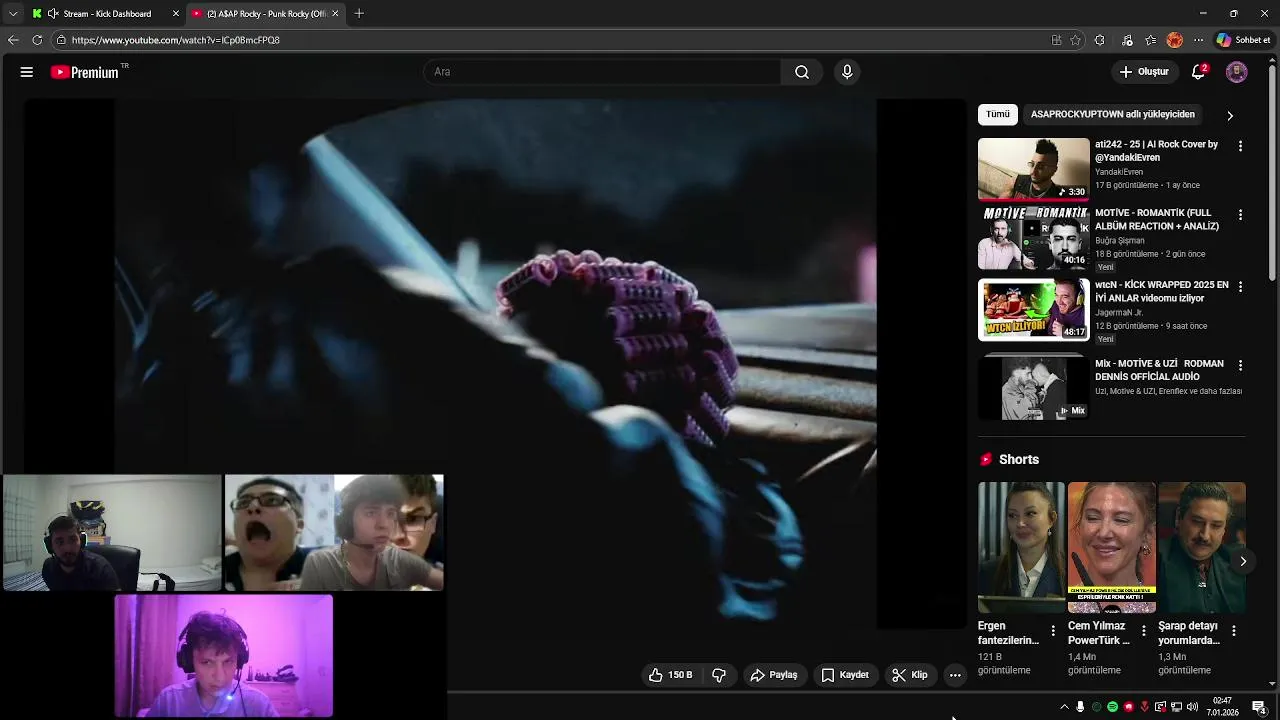Open the YouTube account avatar menu

(1237, 72)
